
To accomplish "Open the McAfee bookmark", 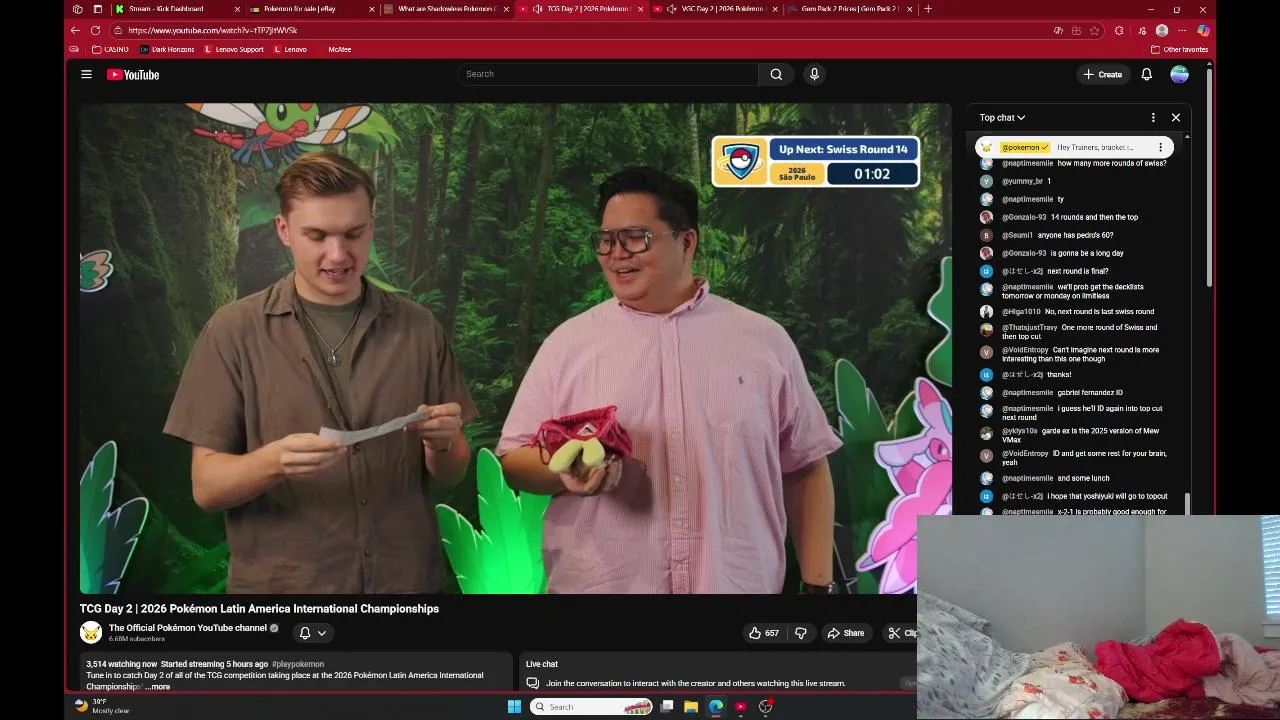I will pos(339,49).
